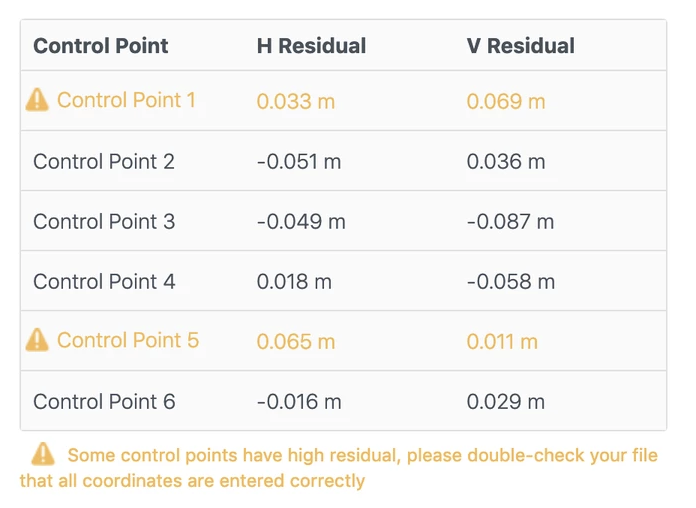Select the Control Point 5 label

coord(128,341)
